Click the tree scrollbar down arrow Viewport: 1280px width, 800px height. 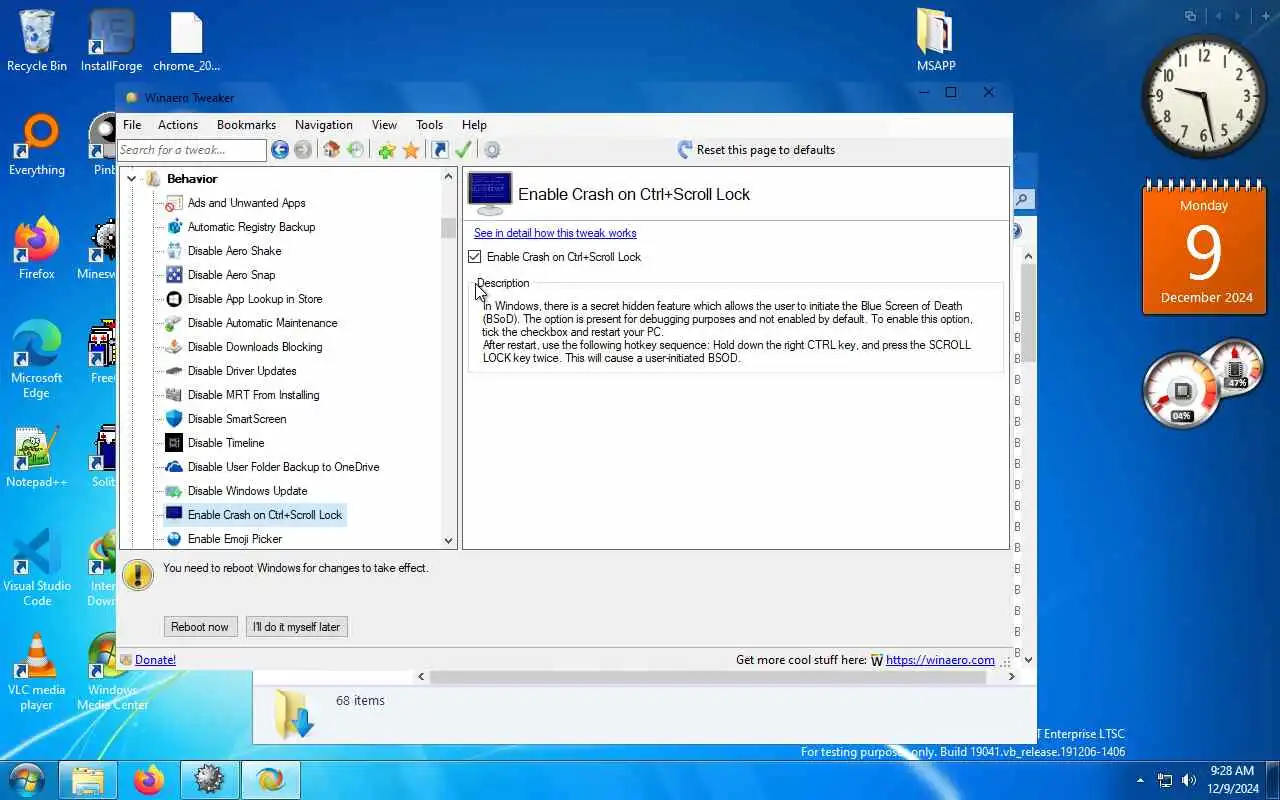coord(448,540)
